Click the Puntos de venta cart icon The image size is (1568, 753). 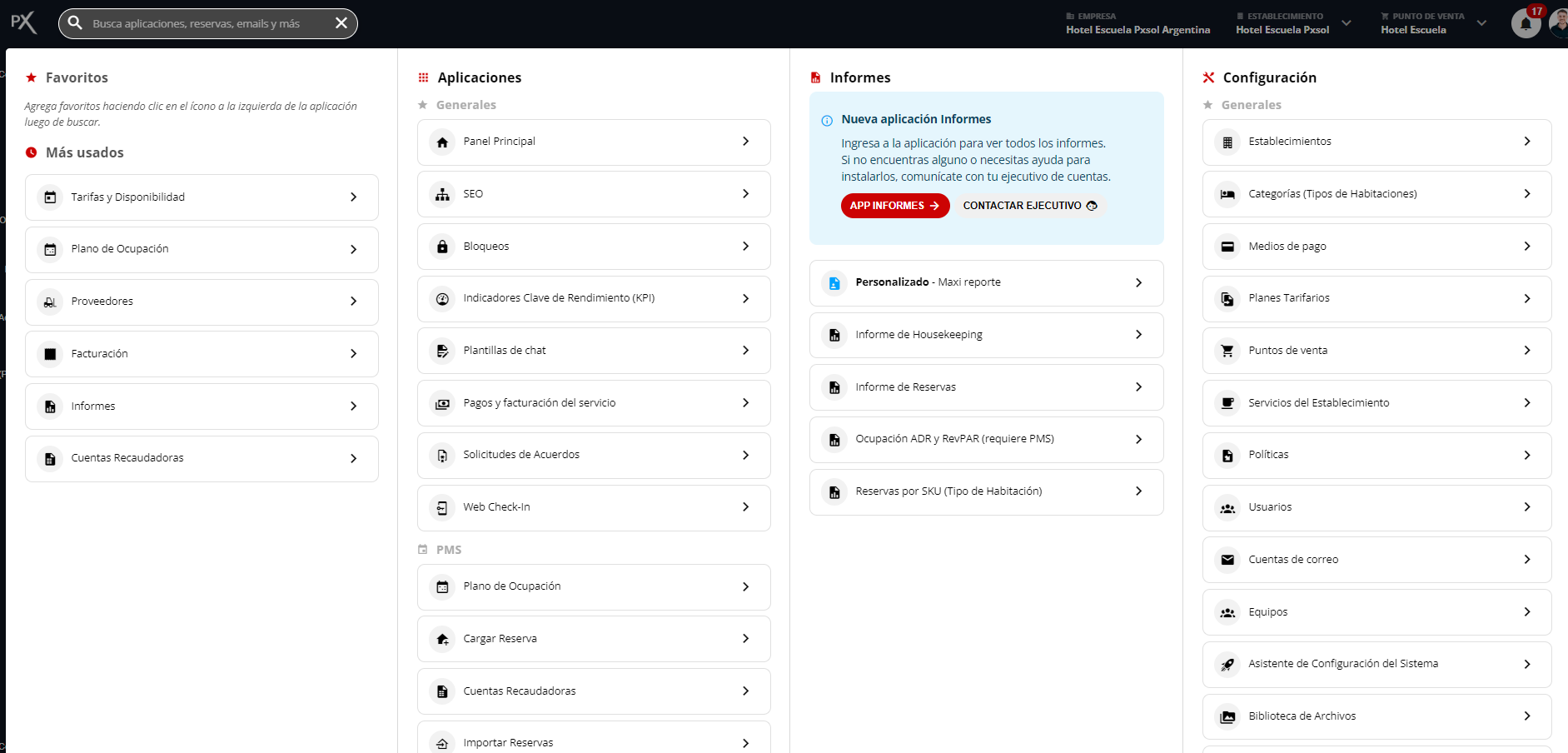[x=1227, y=351]
